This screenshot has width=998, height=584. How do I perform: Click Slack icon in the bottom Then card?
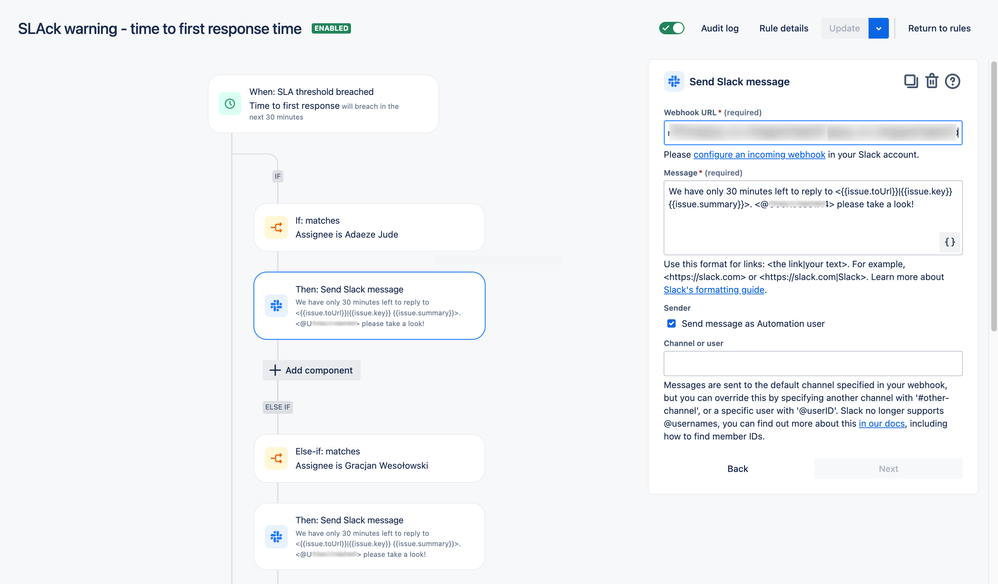tap(276, 536)
